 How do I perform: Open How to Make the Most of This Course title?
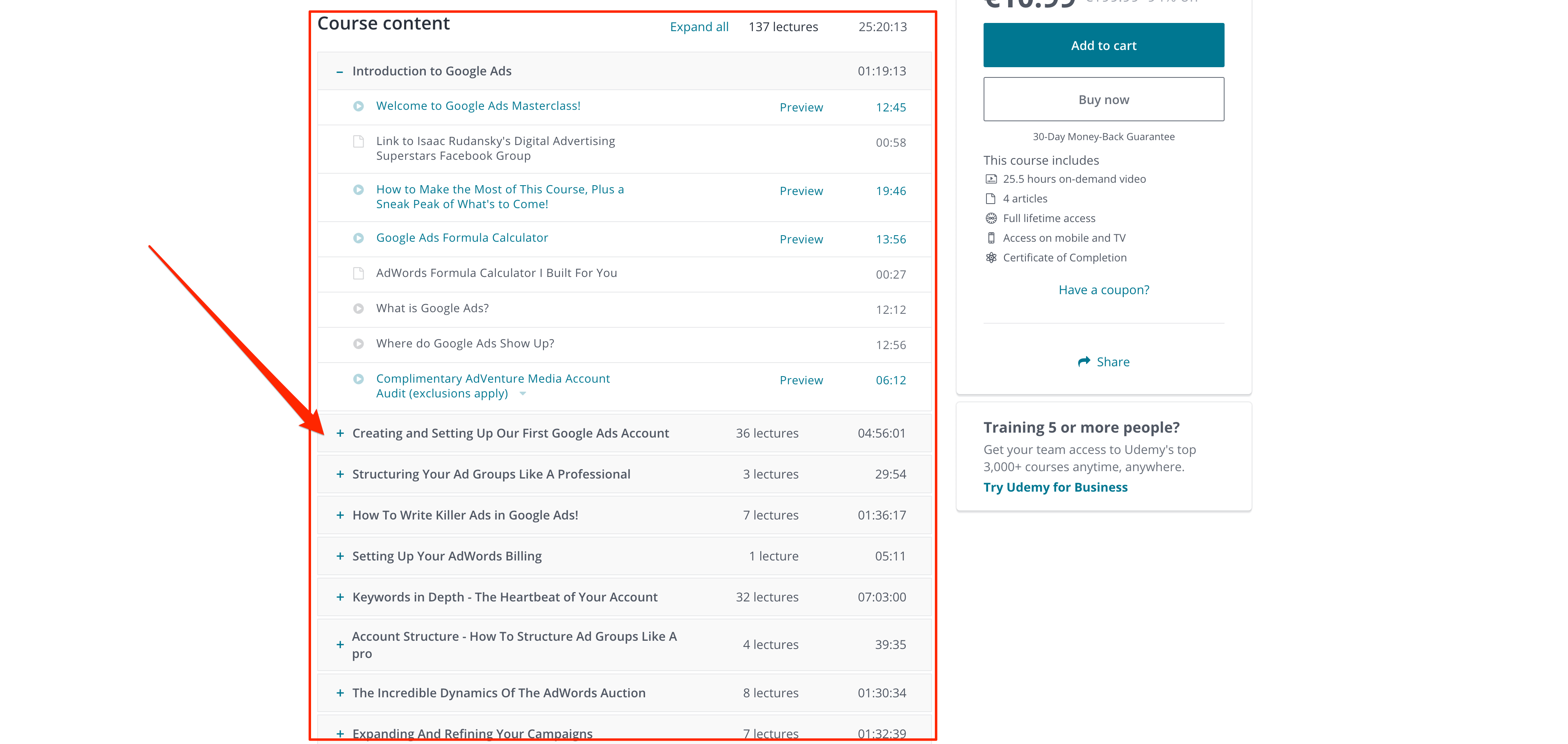pos(500,197)
